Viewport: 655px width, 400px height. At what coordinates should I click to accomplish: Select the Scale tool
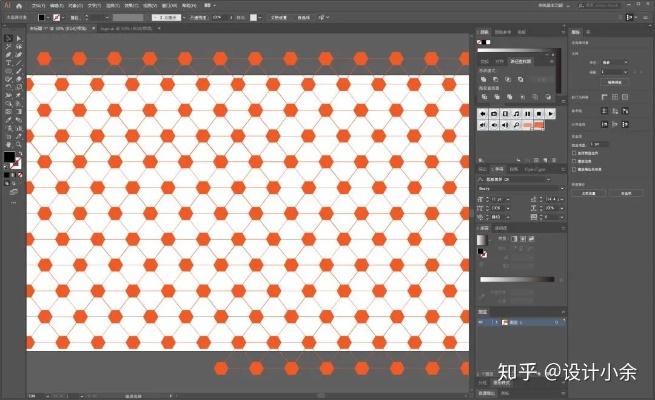tap(19, 87)
